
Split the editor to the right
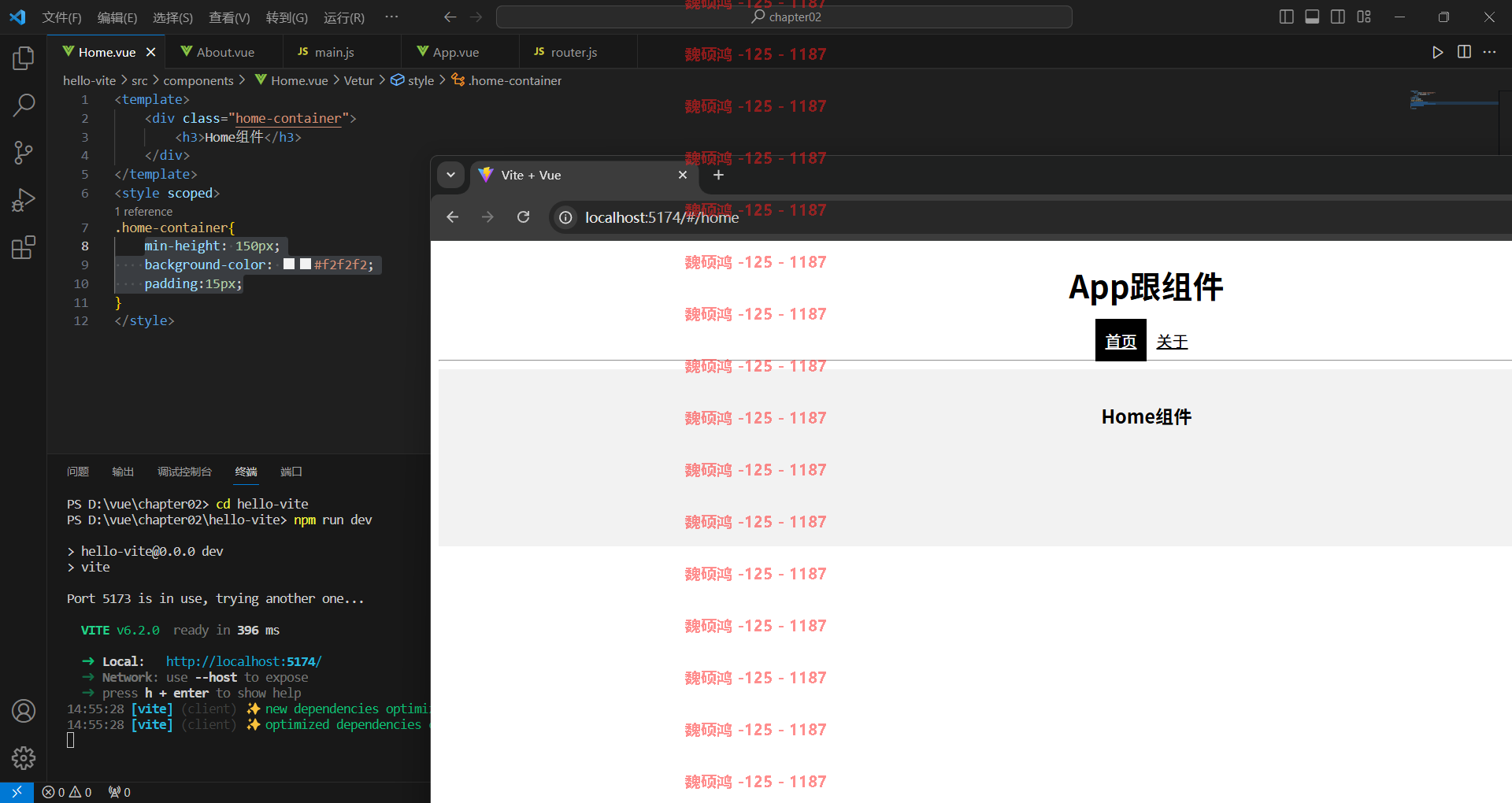(x=1464, y=52)
